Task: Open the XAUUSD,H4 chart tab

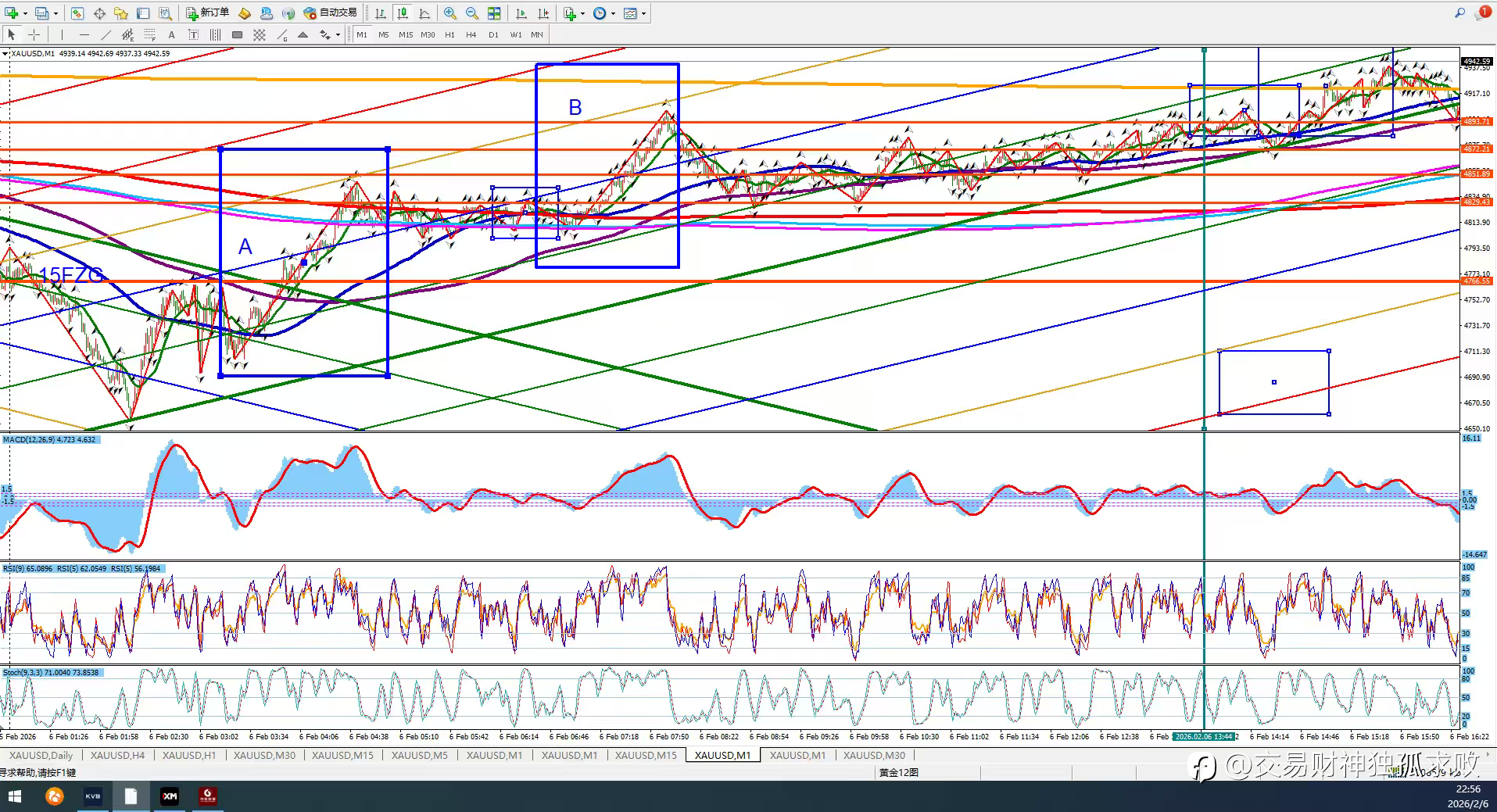Action: point(117,755)
